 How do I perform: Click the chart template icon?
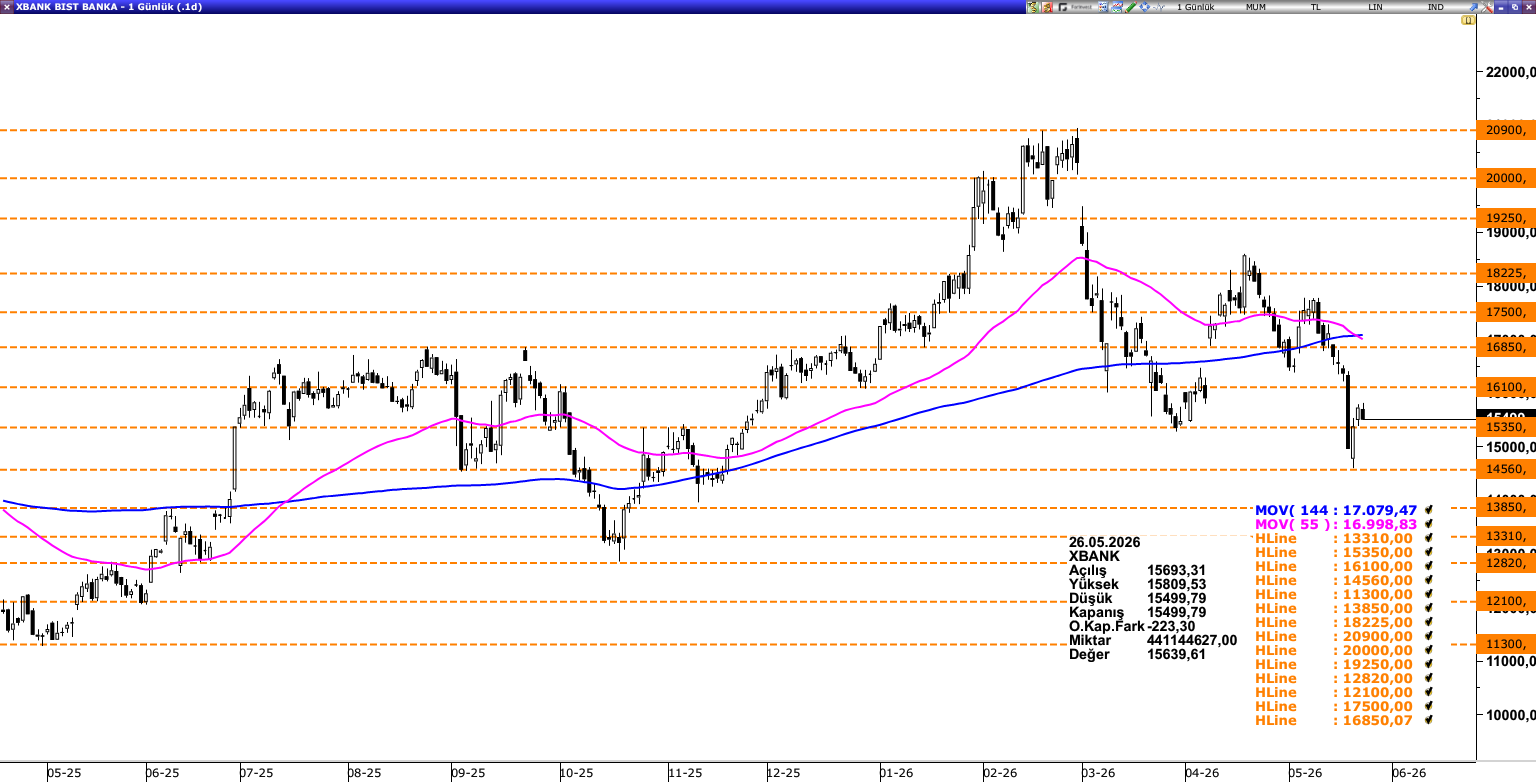coord(1117,7)
